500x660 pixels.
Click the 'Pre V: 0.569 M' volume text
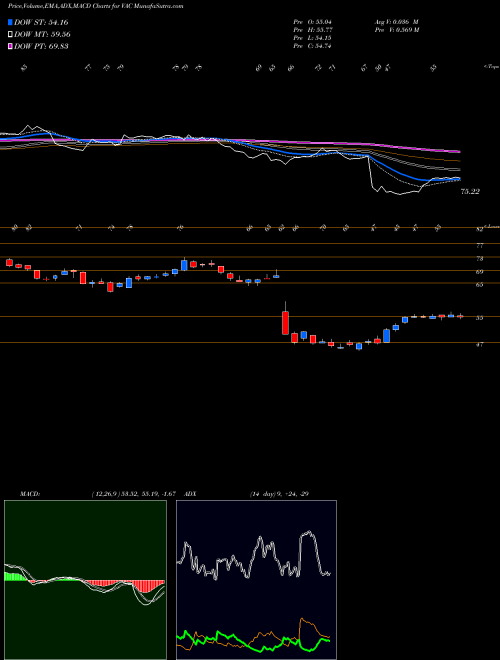pyautogui.click(x=396, y=30)
